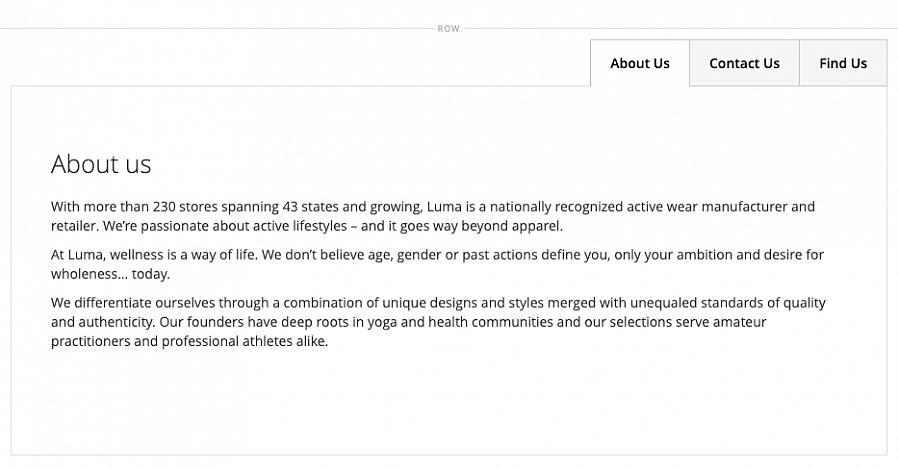Click the paragraph starting 'With more than 230'
Viewport: 898px width, 467px height.
[432, 216]
